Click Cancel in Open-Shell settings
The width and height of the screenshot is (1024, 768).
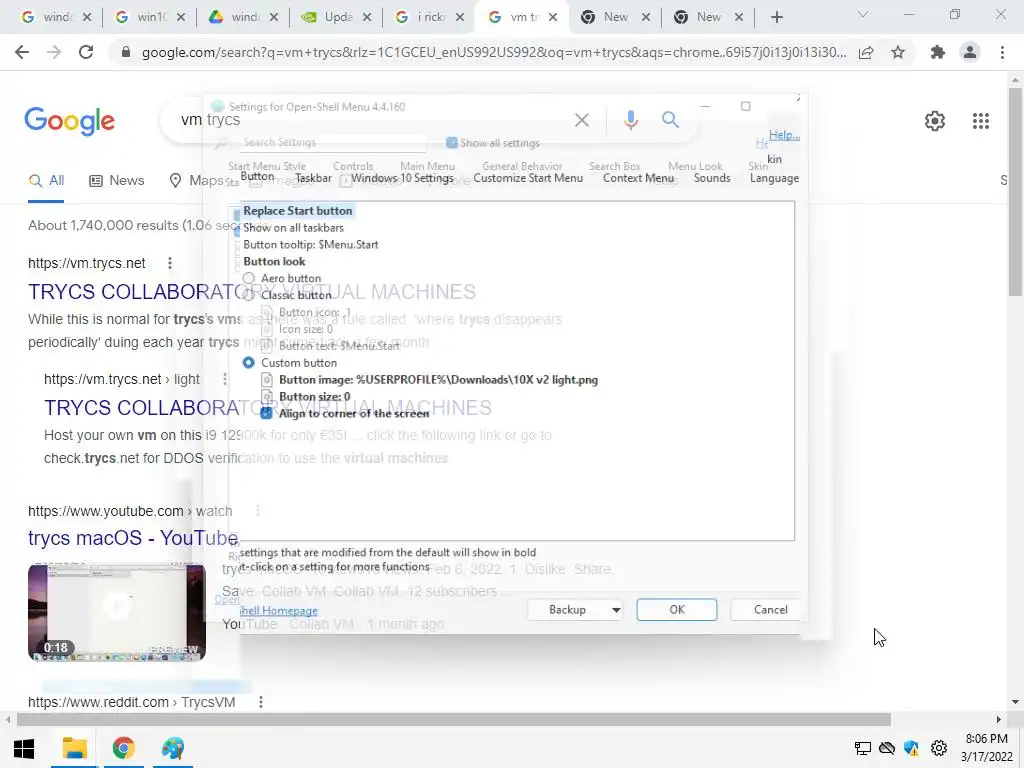(x=771, y=610)
